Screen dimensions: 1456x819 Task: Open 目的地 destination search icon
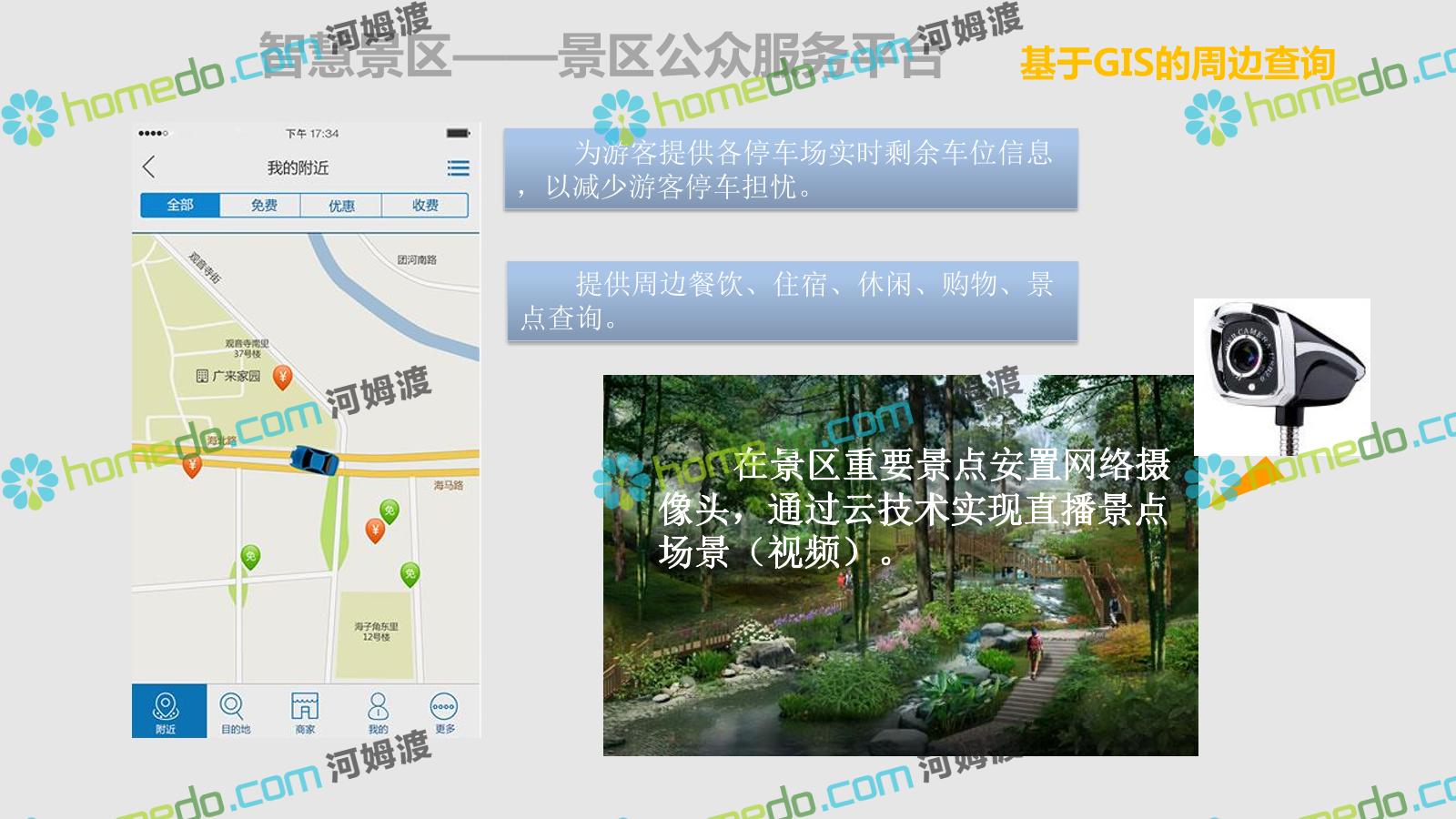pos(234,711)
